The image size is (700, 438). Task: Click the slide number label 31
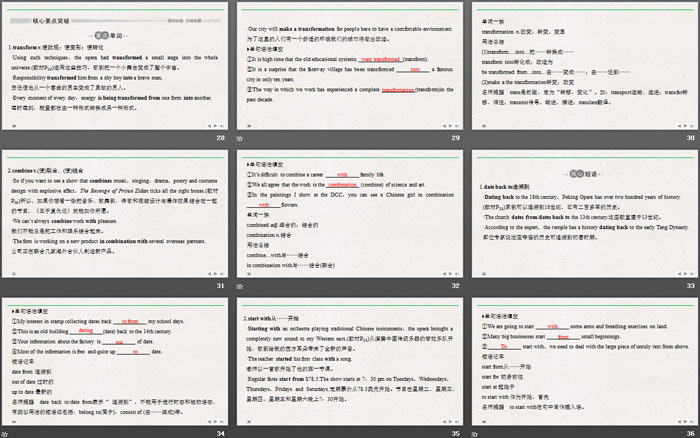click(220, 286)
